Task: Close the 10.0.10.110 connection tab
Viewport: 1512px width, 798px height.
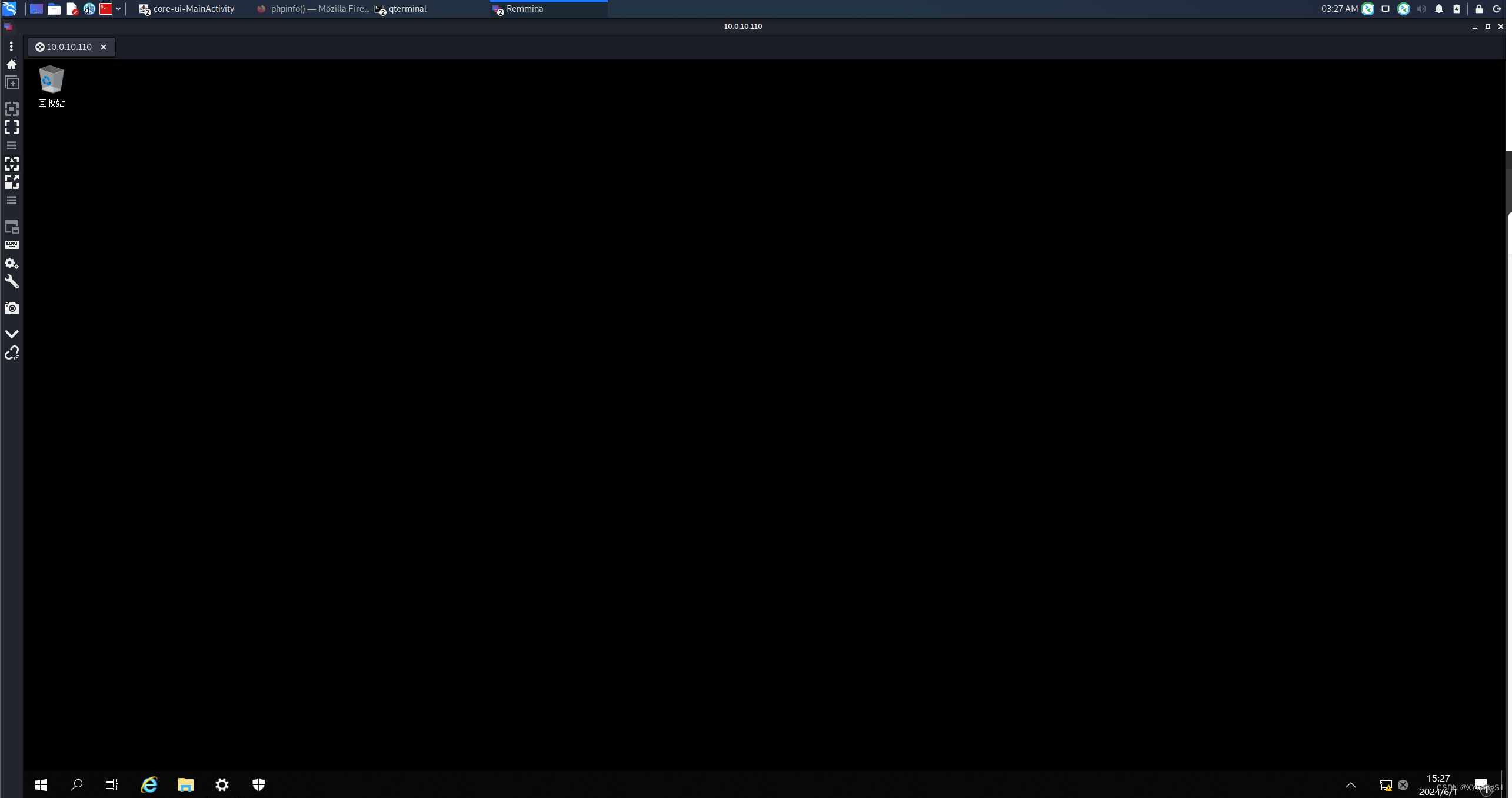Action: (x=104, y=47)
